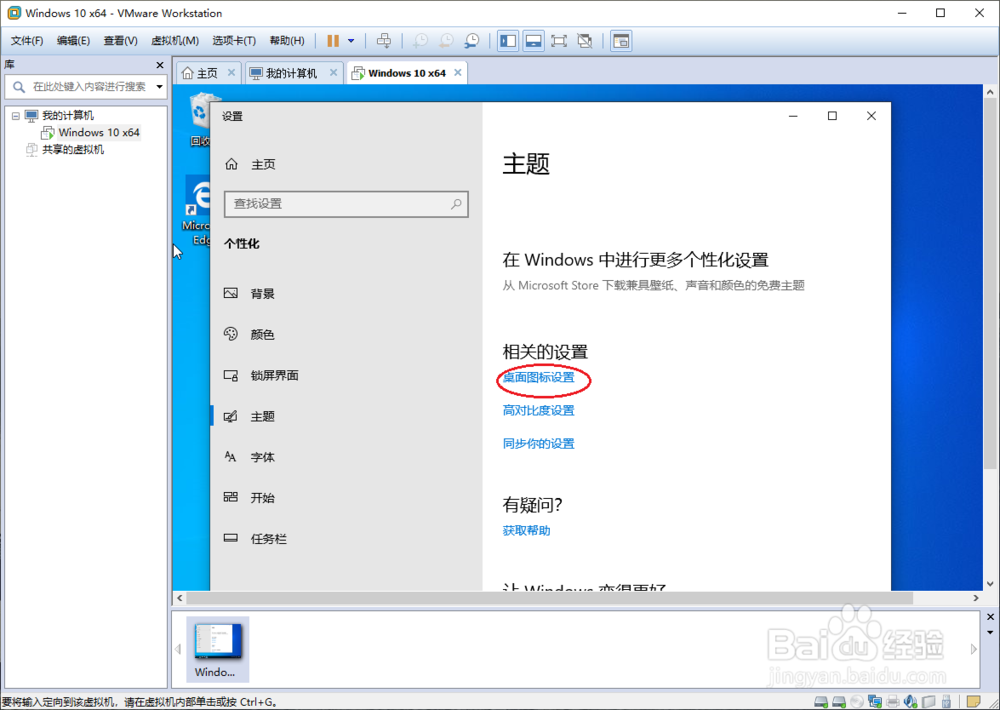Click the 查找设置 search box

[346, 204]
